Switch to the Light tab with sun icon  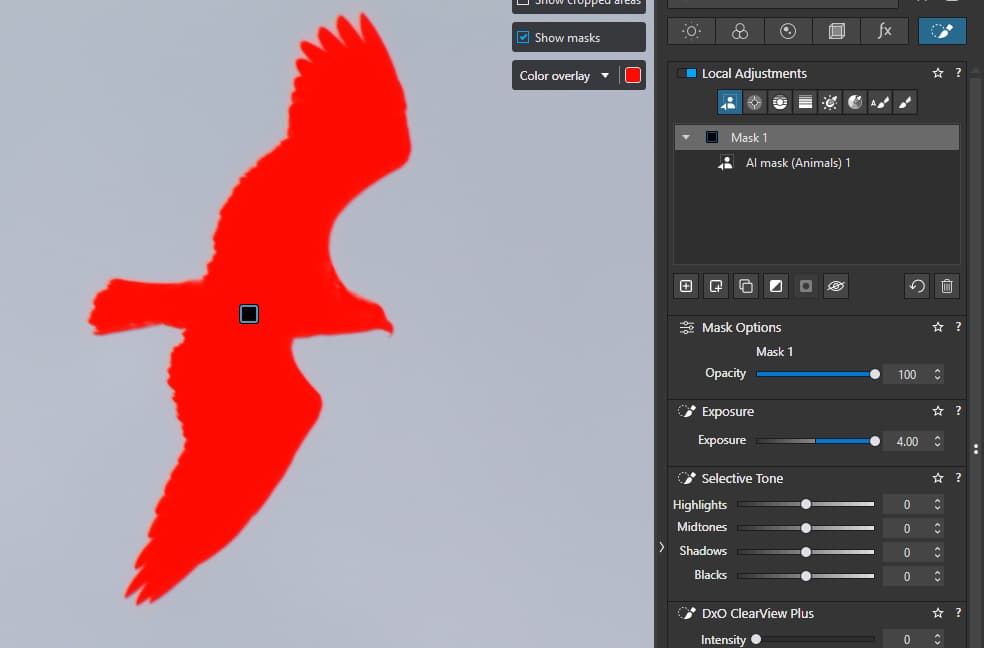tap(691, 31)
